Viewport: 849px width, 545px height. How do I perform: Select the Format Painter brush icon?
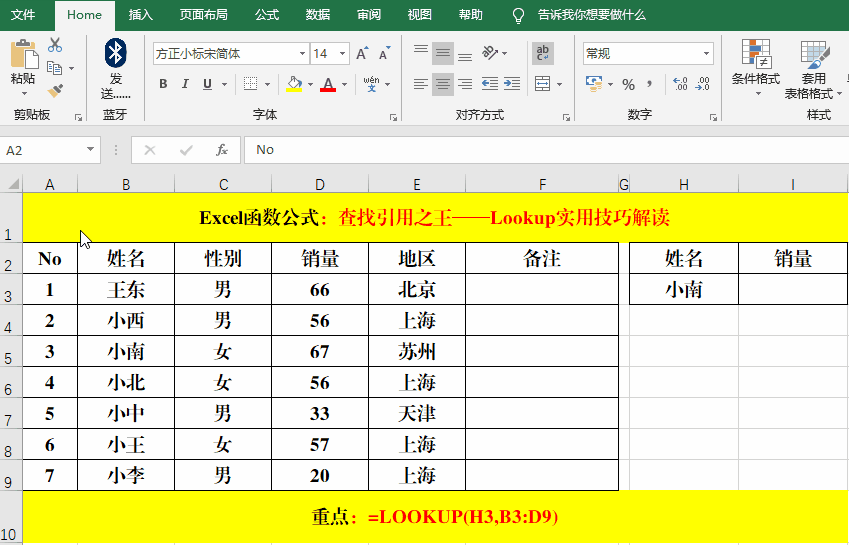55,90
